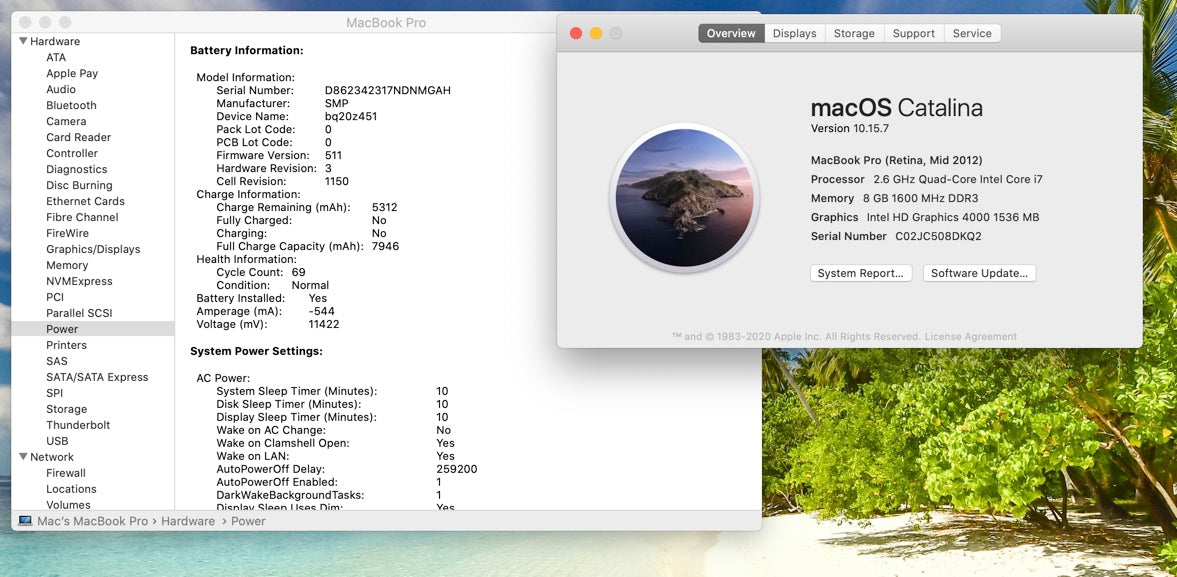Close the About This Mac window
This screenshot has height=577, width=1177.
tap(576, 33)
